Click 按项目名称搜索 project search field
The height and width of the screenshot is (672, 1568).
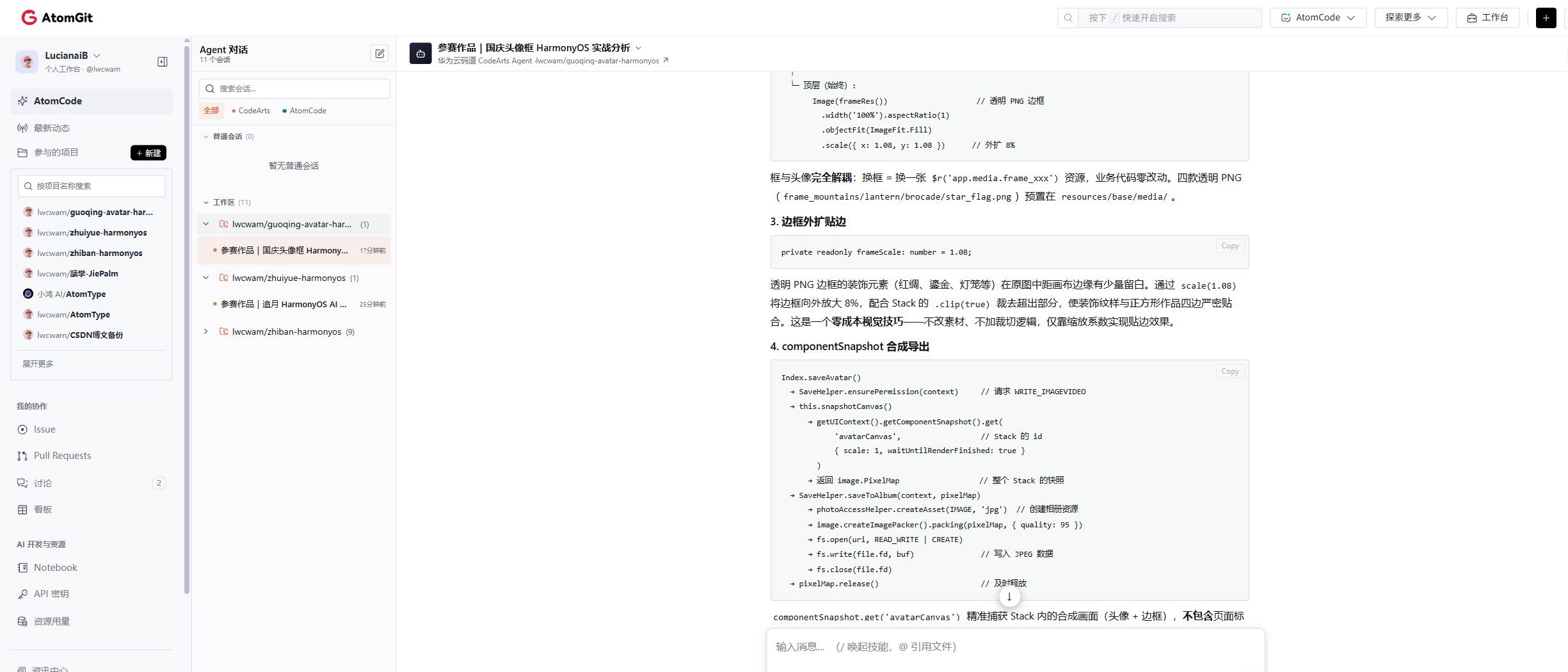(92, 186)
